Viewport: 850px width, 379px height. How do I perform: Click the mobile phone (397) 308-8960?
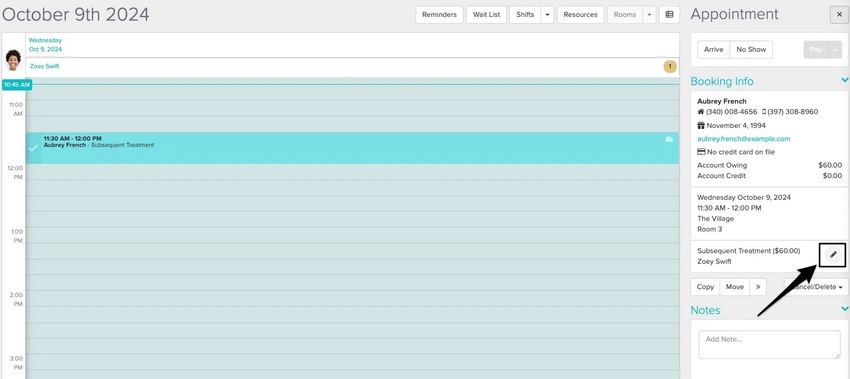point(792,112)
